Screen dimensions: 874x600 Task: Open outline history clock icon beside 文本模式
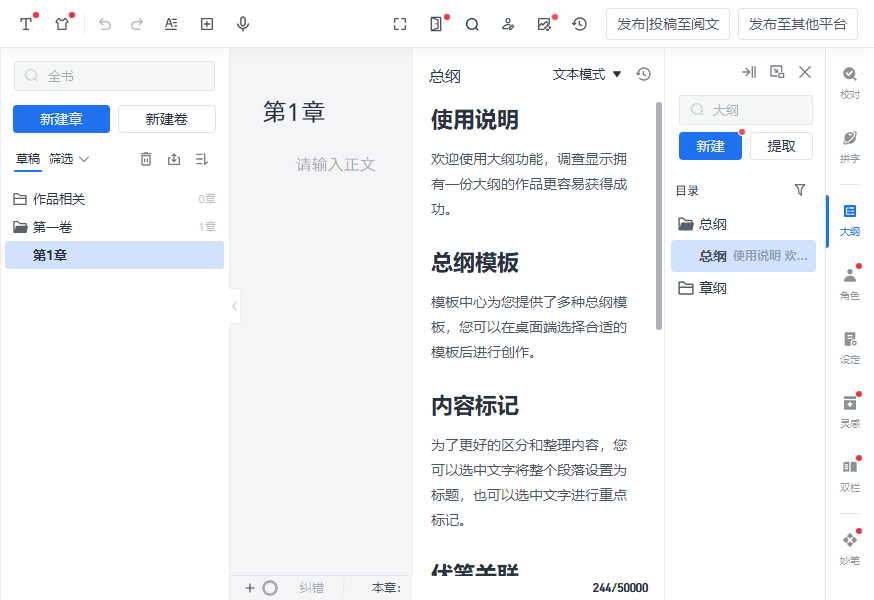pyautogui.click(x=643, y=74)
